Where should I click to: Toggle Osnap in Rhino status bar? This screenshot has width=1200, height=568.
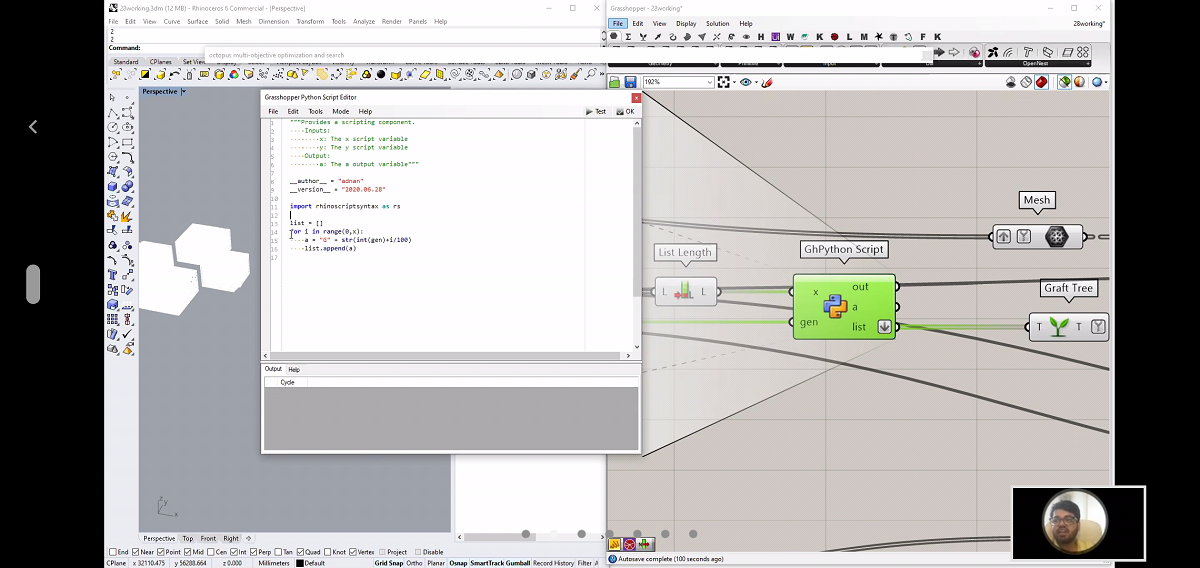click(x=458, y=563)
